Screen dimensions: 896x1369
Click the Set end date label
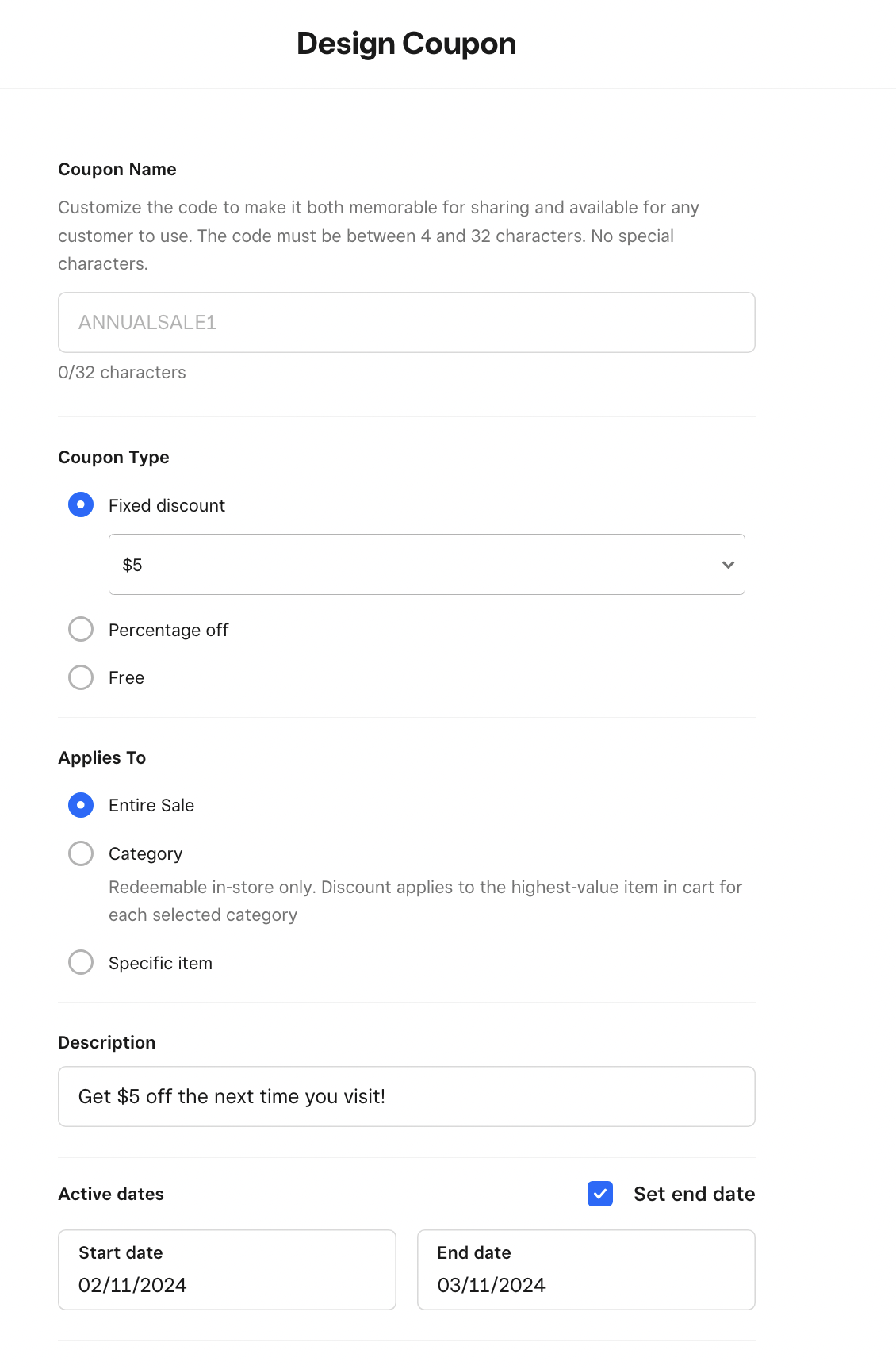(694, 1195)
